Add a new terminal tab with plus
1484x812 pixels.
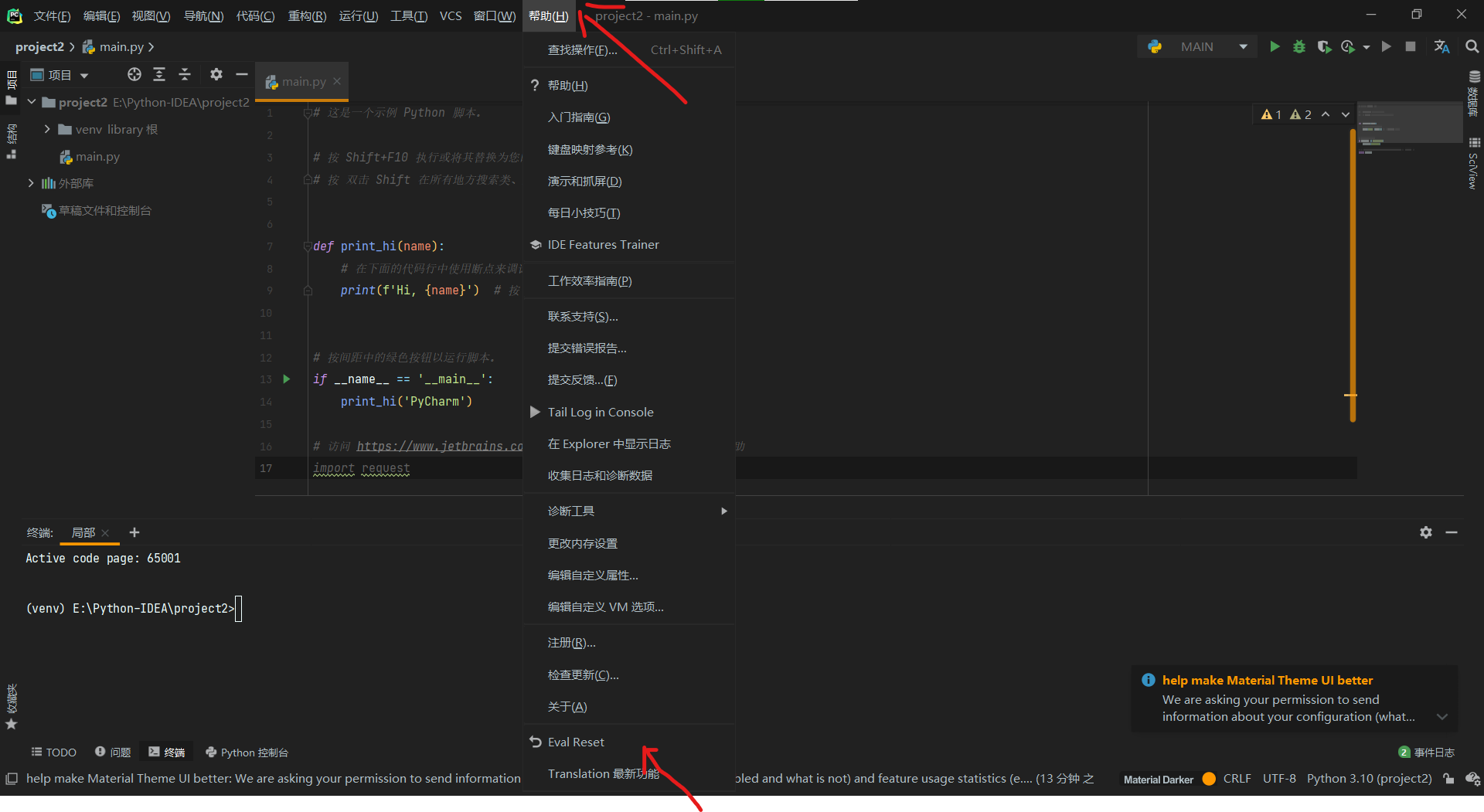(134, 532)
